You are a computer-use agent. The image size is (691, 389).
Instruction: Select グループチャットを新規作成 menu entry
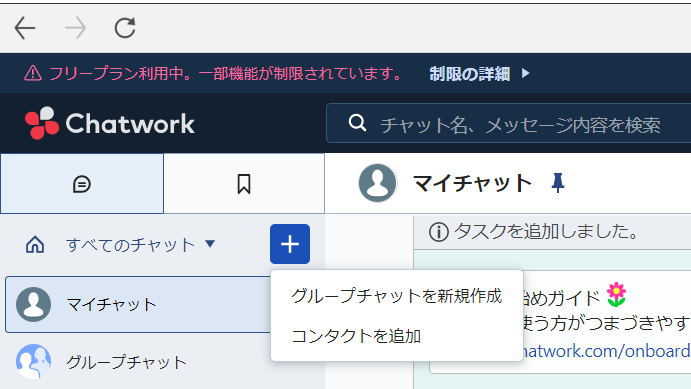397,296
